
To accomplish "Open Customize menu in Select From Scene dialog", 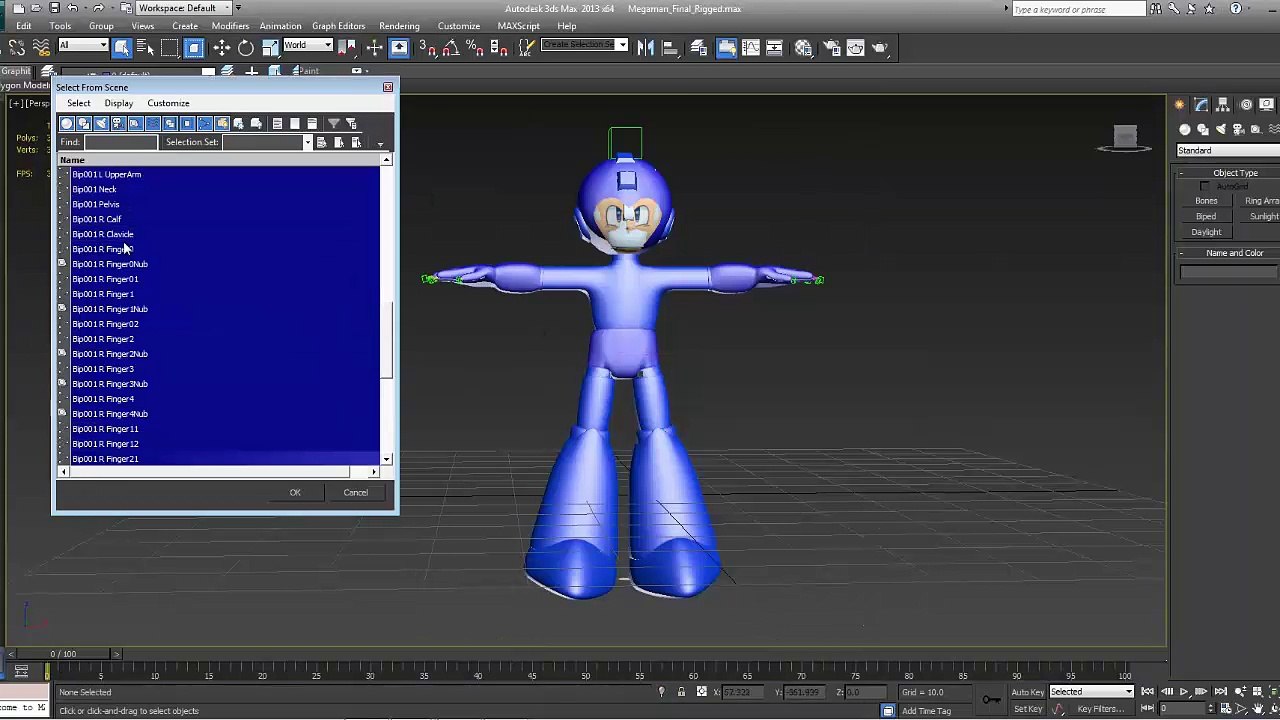I will (x=168, y=103).
